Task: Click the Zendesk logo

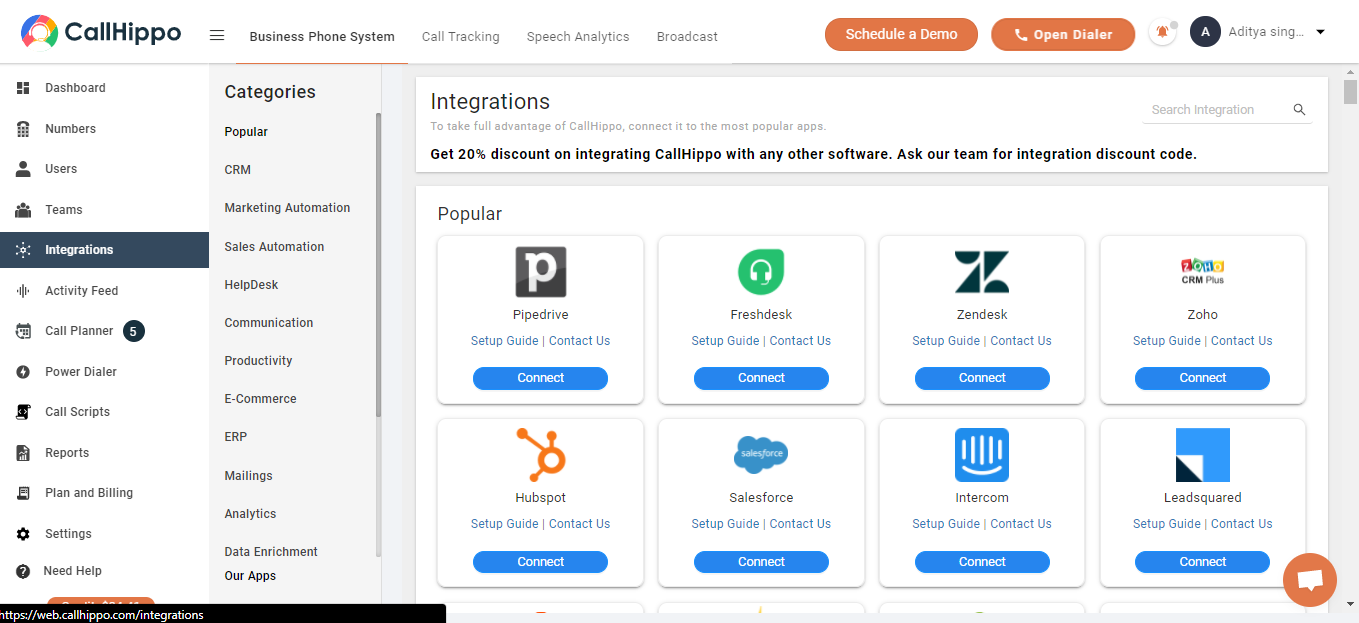Action: (x=982, y=272)
